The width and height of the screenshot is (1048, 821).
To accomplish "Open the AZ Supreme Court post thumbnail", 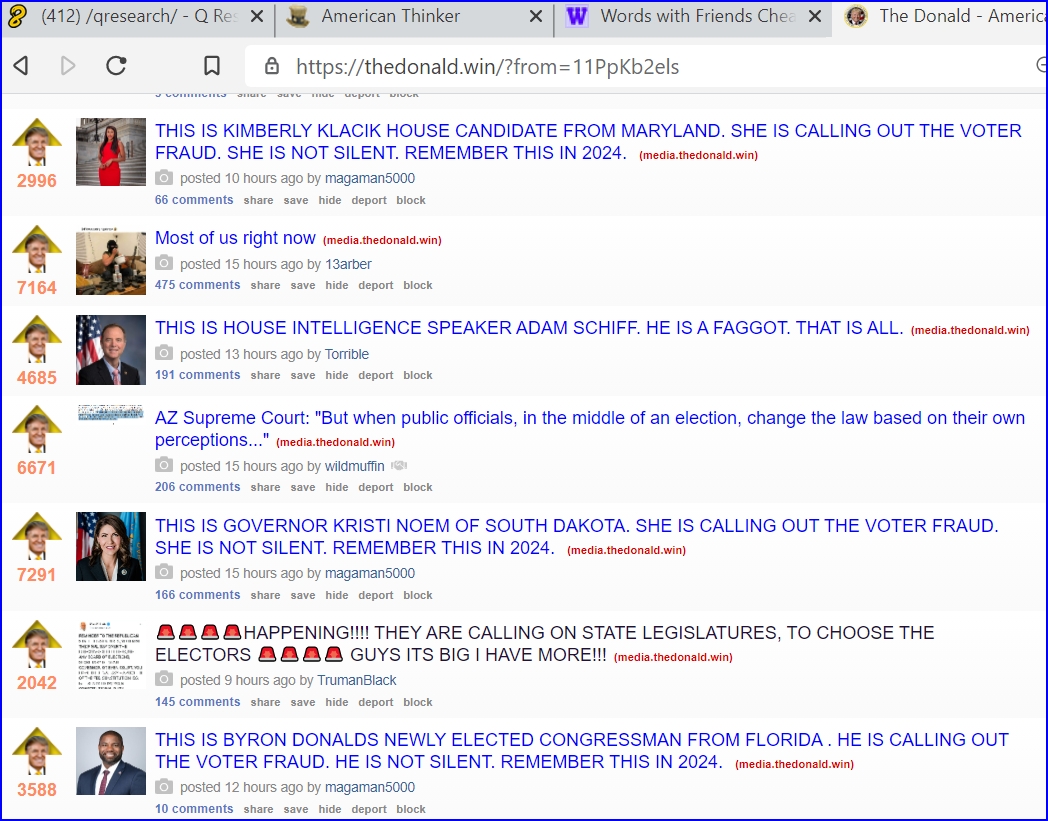I will point(111,413).
